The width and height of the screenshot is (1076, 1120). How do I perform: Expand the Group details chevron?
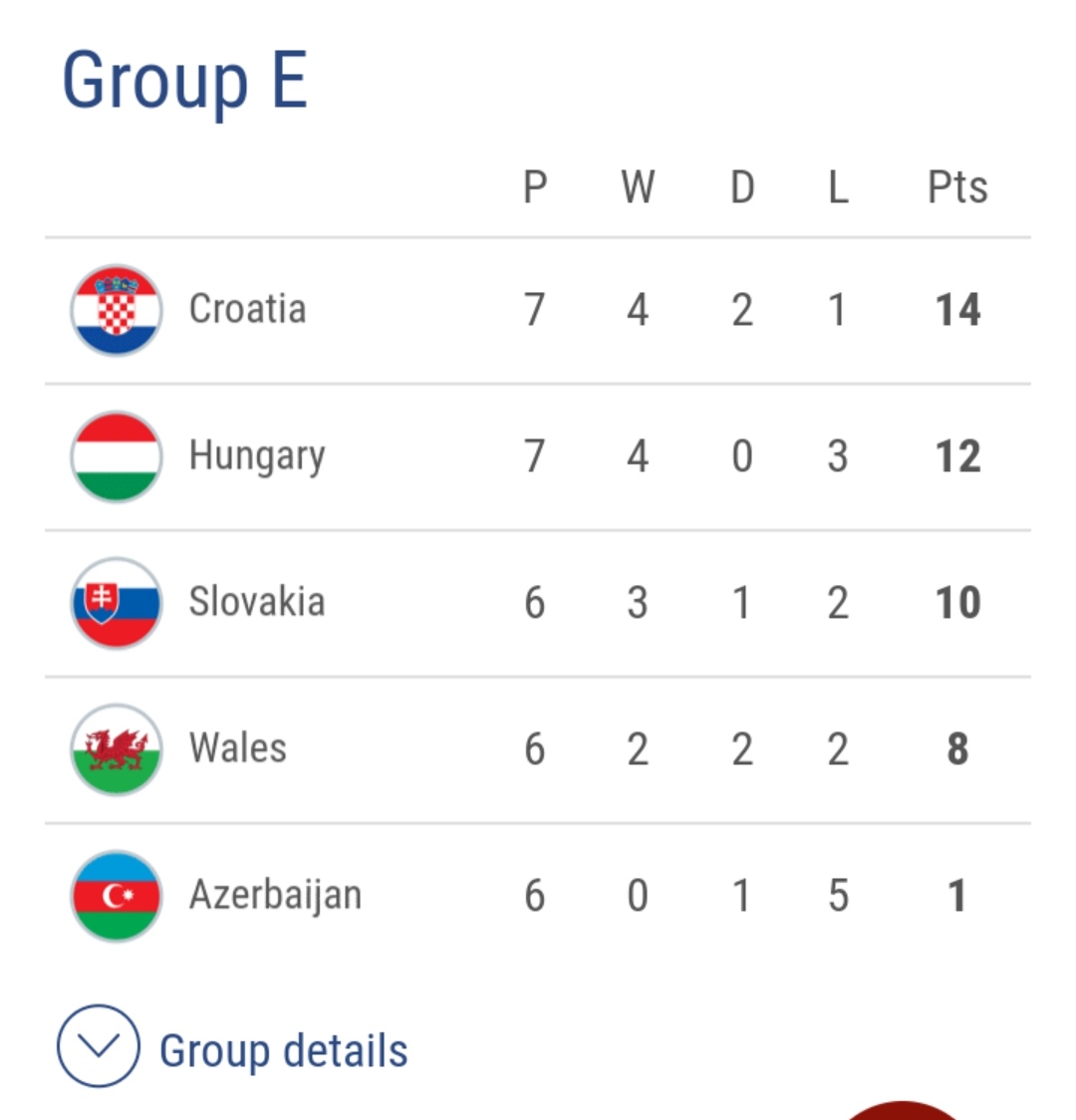pyautogui.click(x=98, y=1045)
